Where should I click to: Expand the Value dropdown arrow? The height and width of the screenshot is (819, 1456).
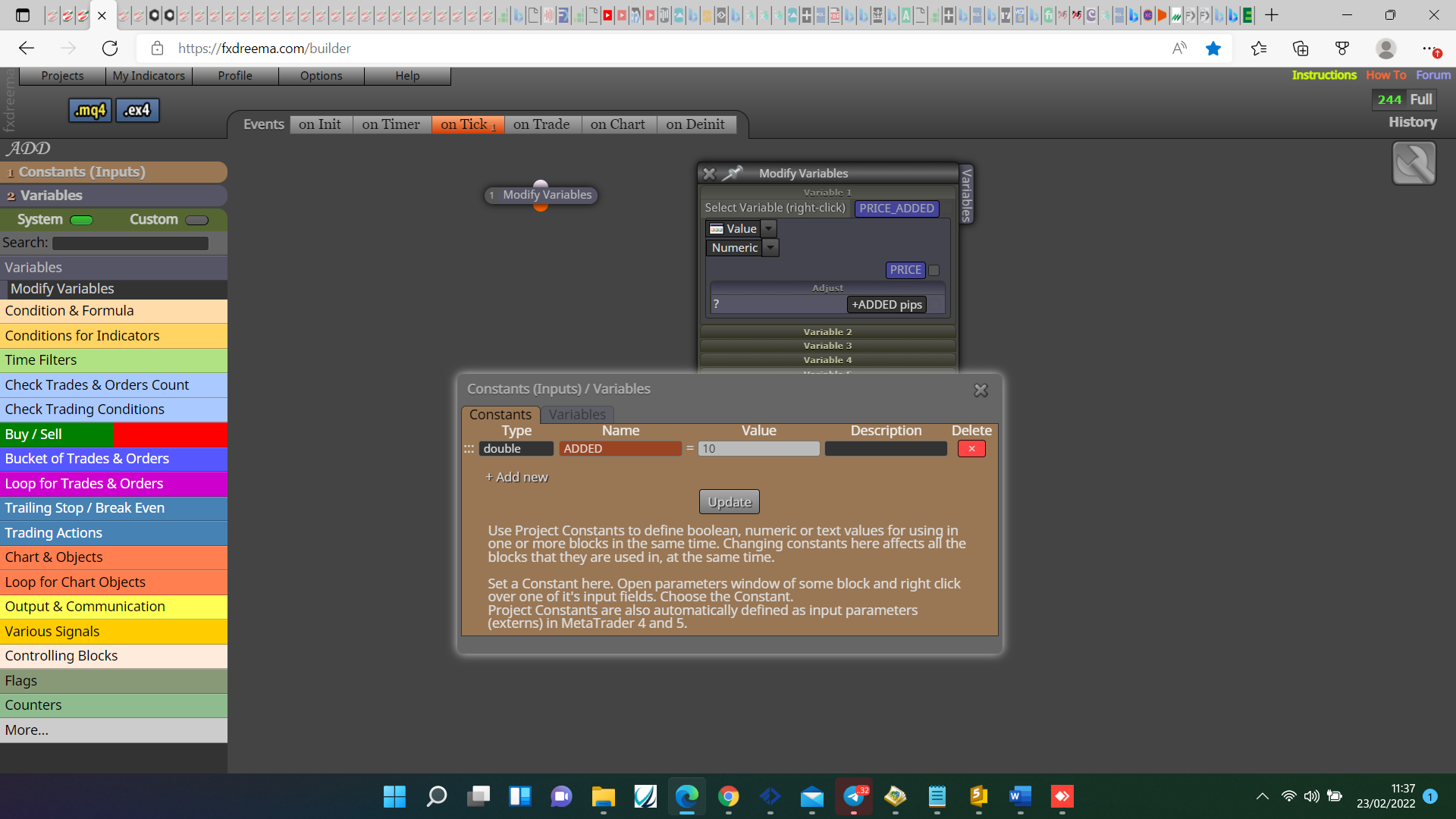tap(769, 229)
